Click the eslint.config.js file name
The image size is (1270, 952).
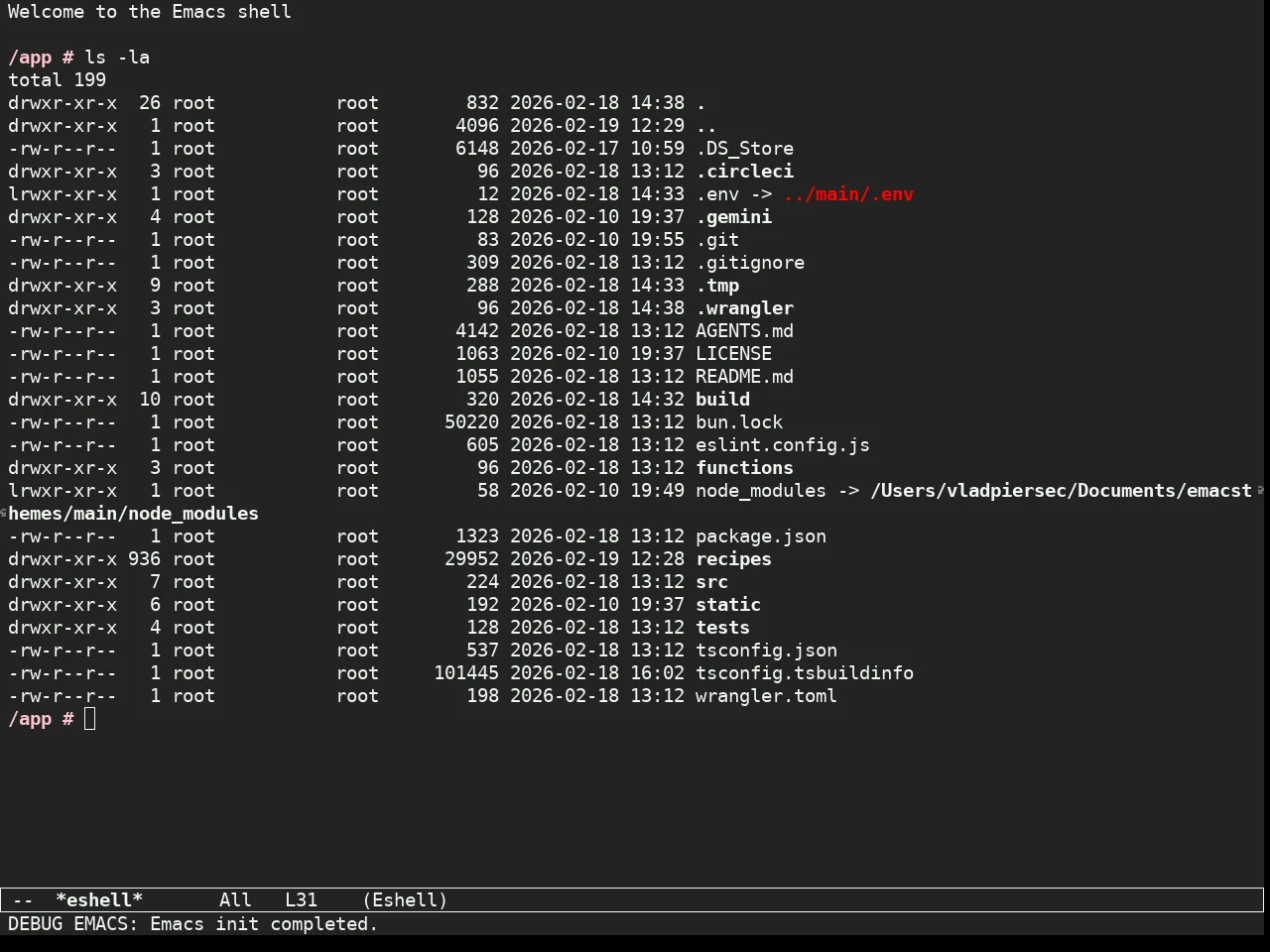[783, 445]
